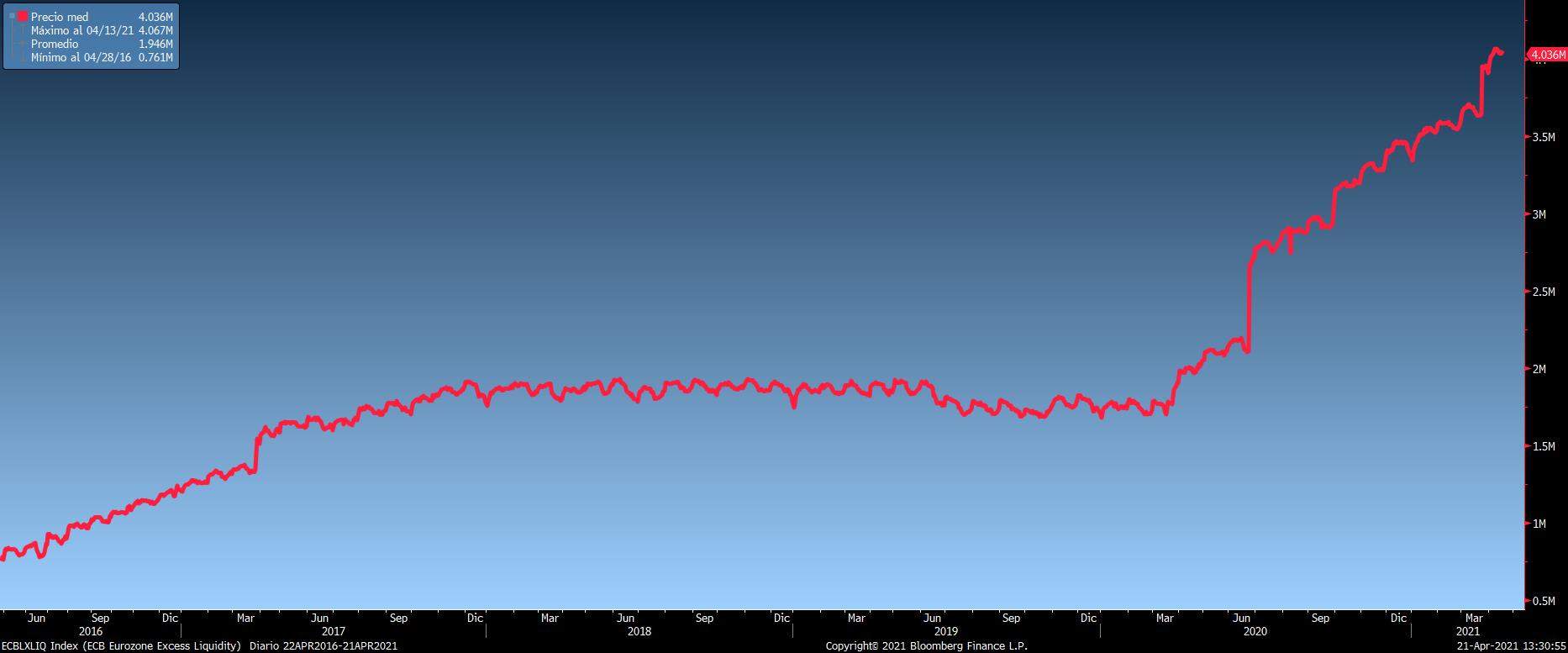Screen dimensions: 1568x653
Task: Click the 'Jun' tick label above 2016
Action: pyautogui.click(x=36, y=618)
